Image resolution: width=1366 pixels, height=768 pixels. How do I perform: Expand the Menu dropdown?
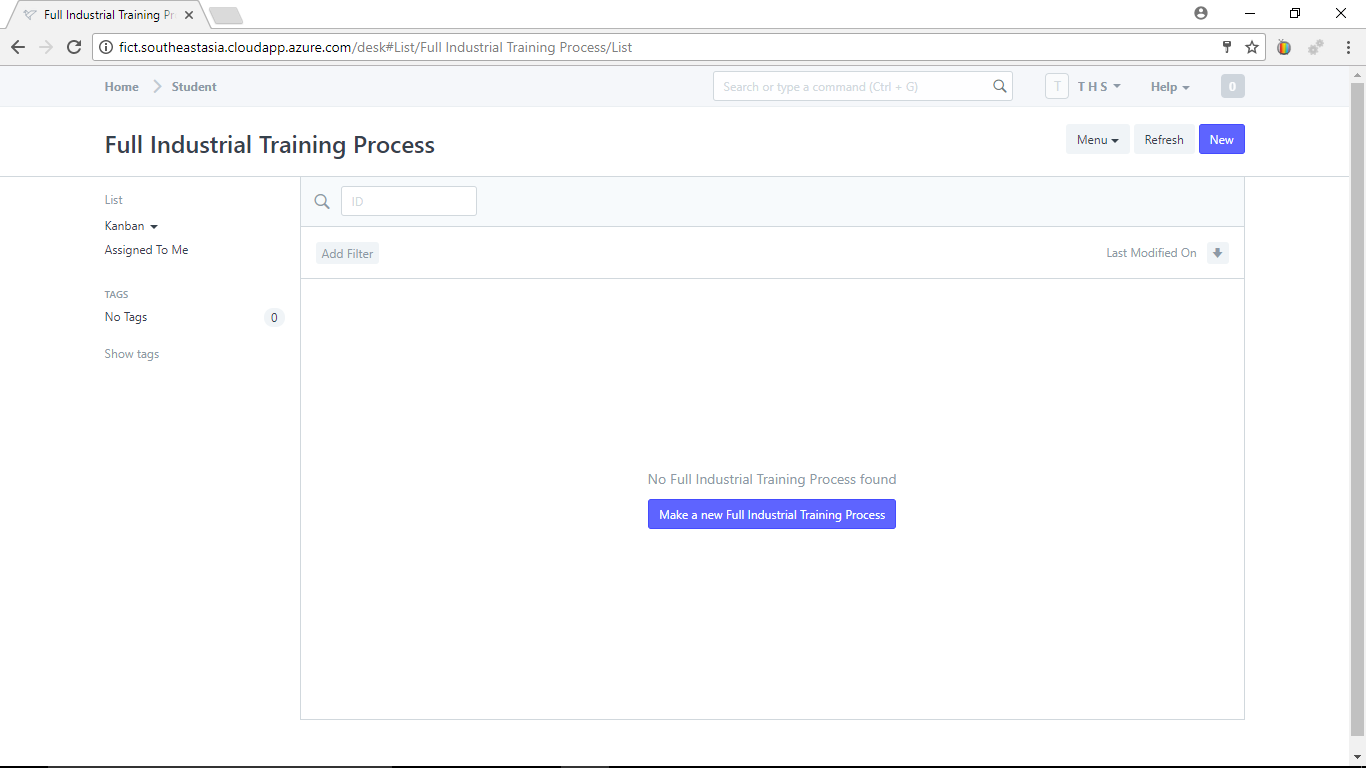[1097, 140]
